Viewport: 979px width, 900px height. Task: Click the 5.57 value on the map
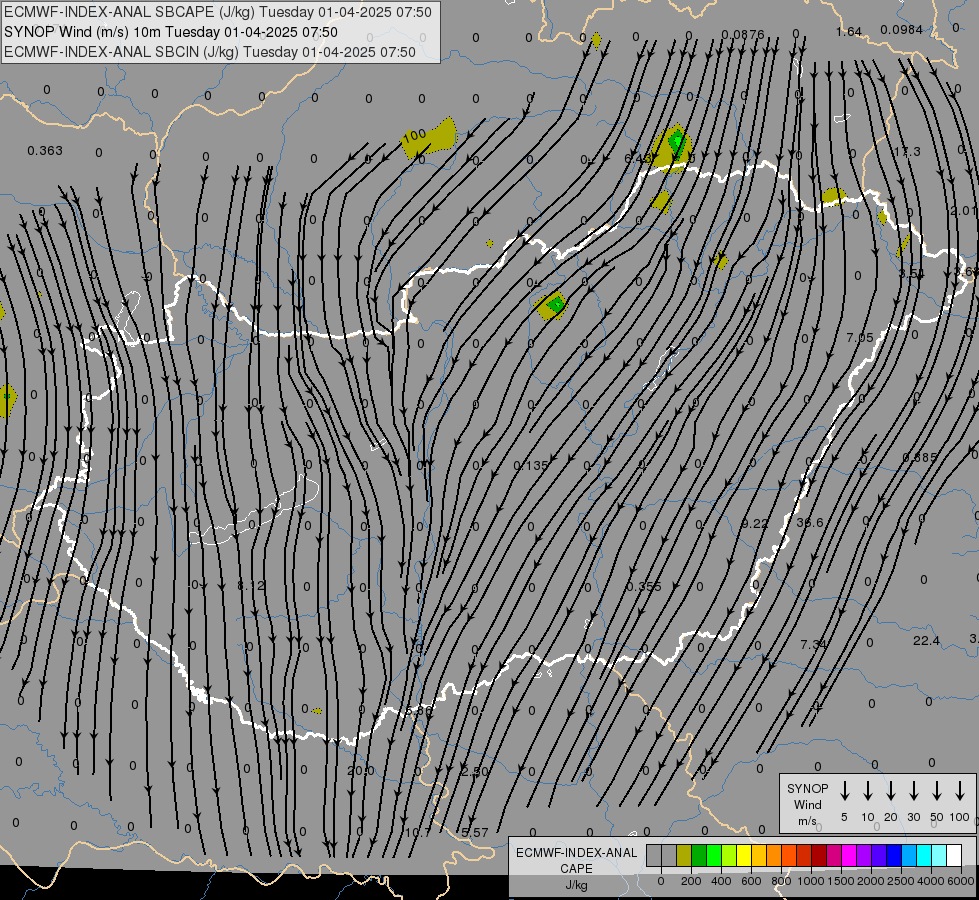click(475, 833)
